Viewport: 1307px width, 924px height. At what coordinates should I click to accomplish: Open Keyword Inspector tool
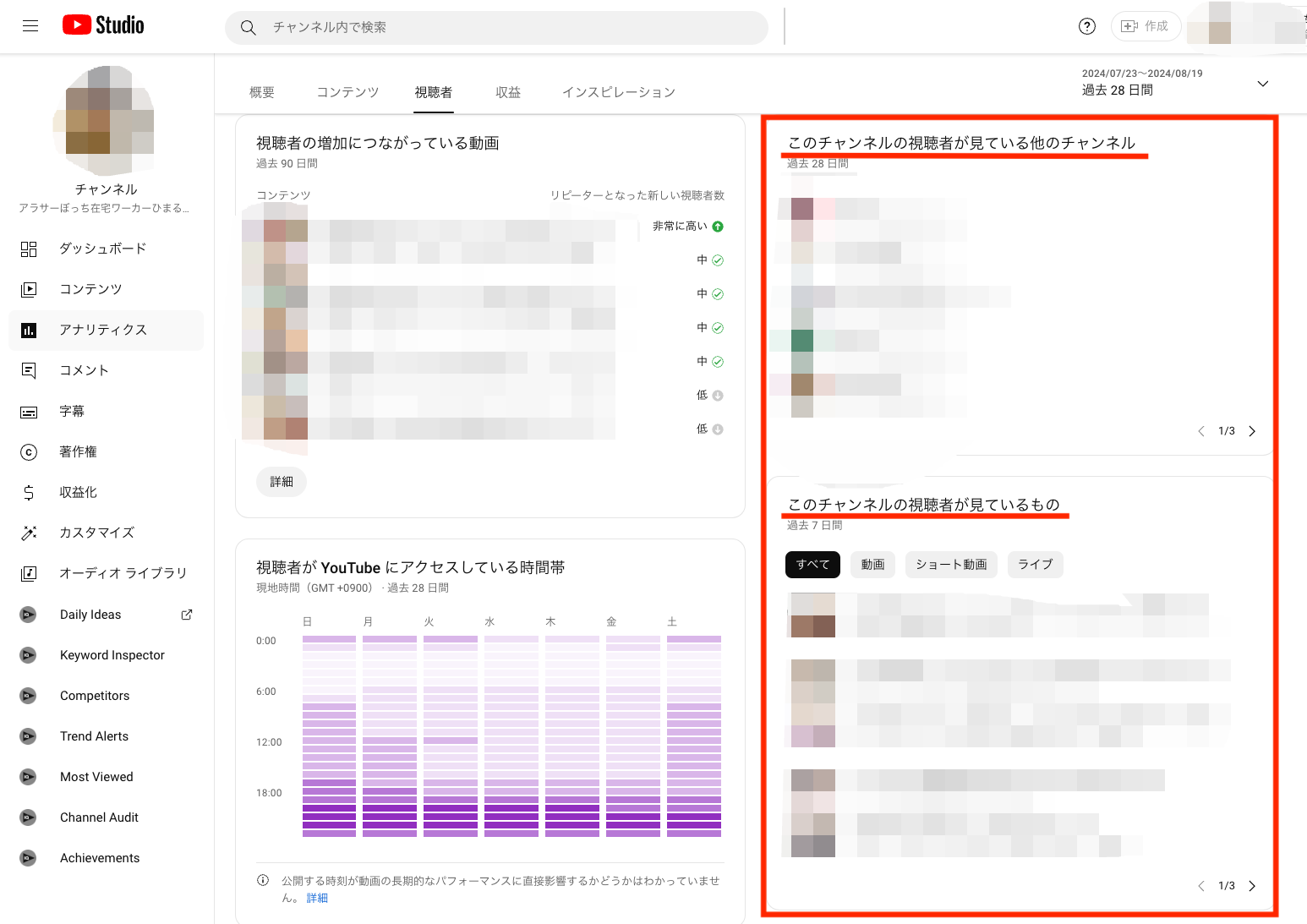point(106,655)
